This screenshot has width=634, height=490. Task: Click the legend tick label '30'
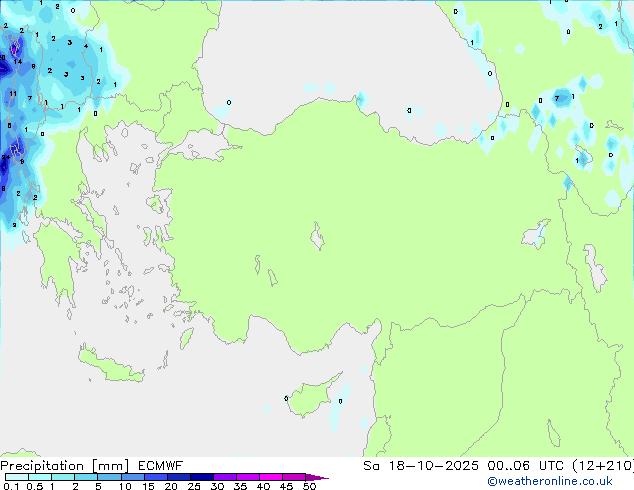point(217,486)
